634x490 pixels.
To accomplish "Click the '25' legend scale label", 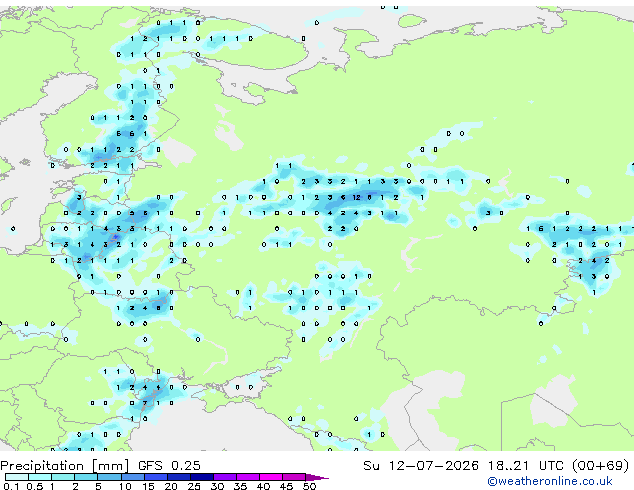I will pos(194,486).
